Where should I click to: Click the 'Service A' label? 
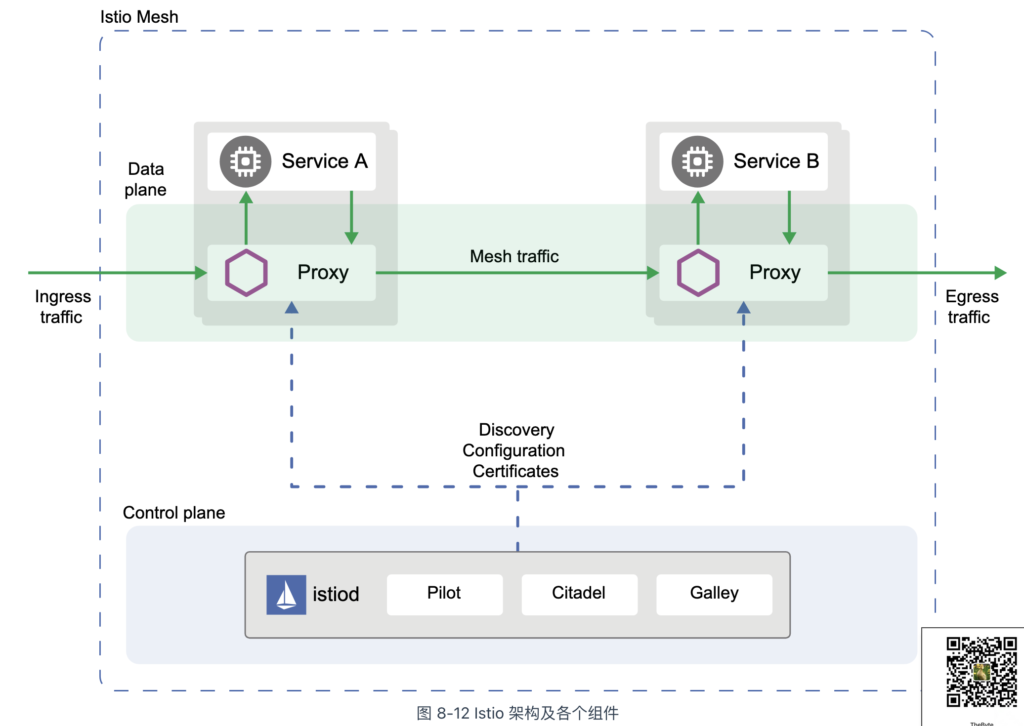pyautogui.click(x=325, y=161)
